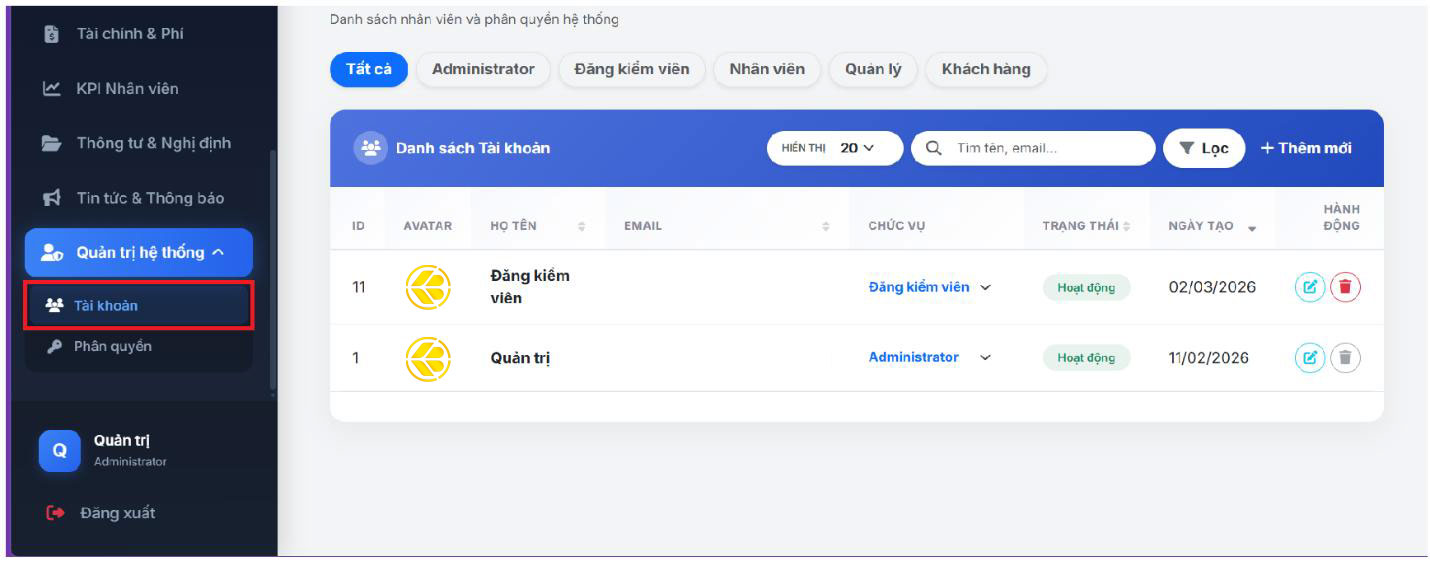
Task: Sort table by Trạng thái column
Action: point(1086,226)
